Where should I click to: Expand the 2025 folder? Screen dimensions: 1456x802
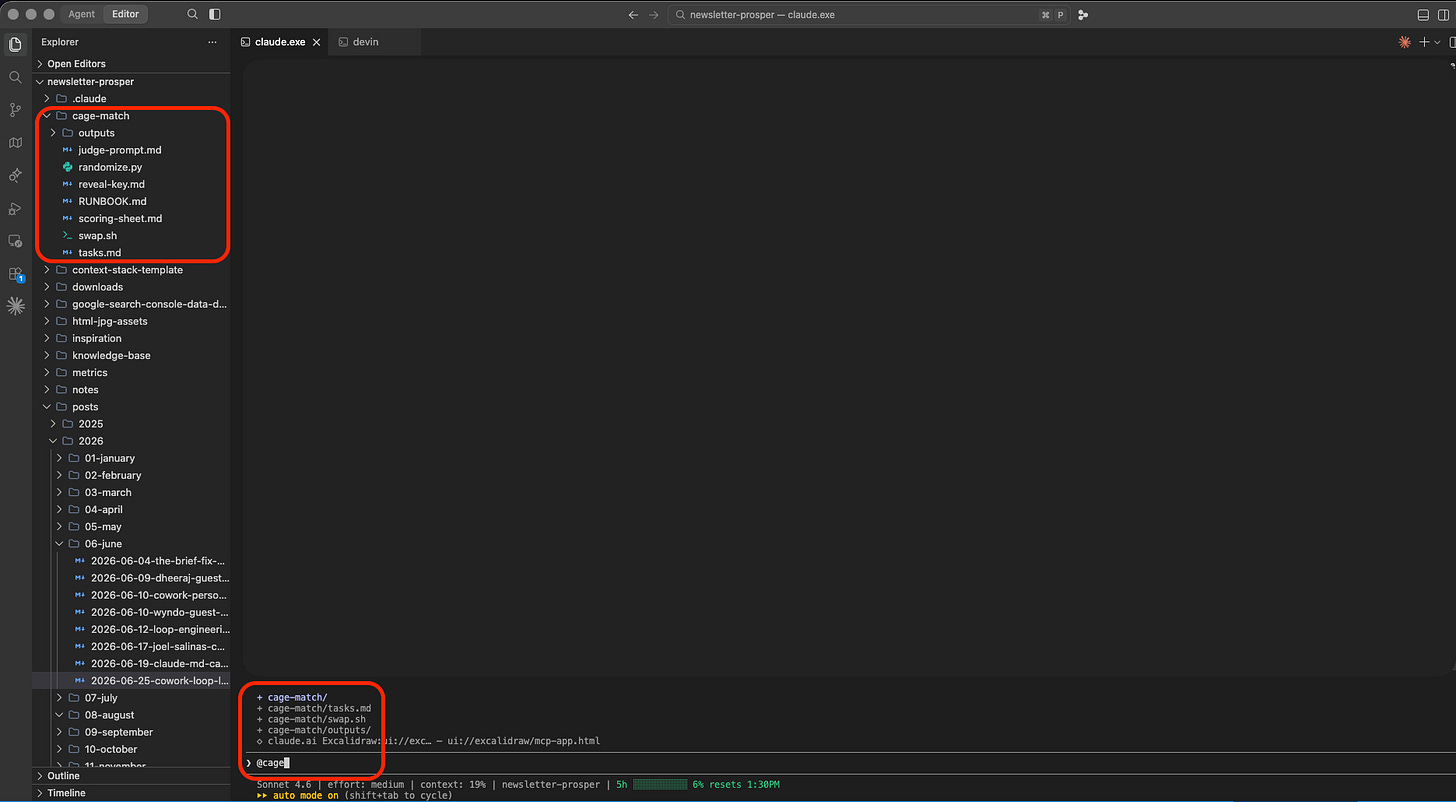[131, 423]
